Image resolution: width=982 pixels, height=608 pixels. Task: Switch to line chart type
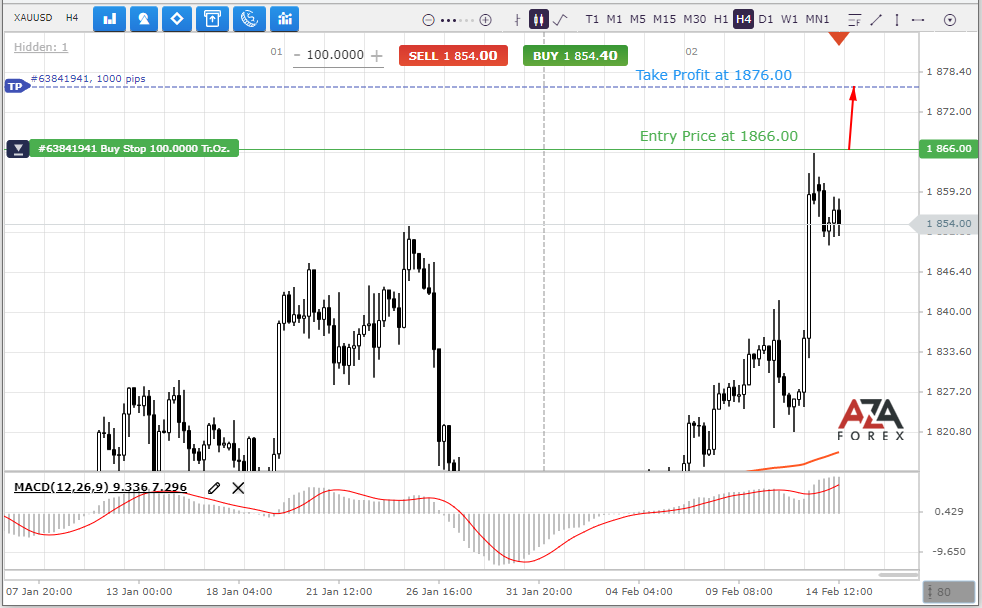561,19
